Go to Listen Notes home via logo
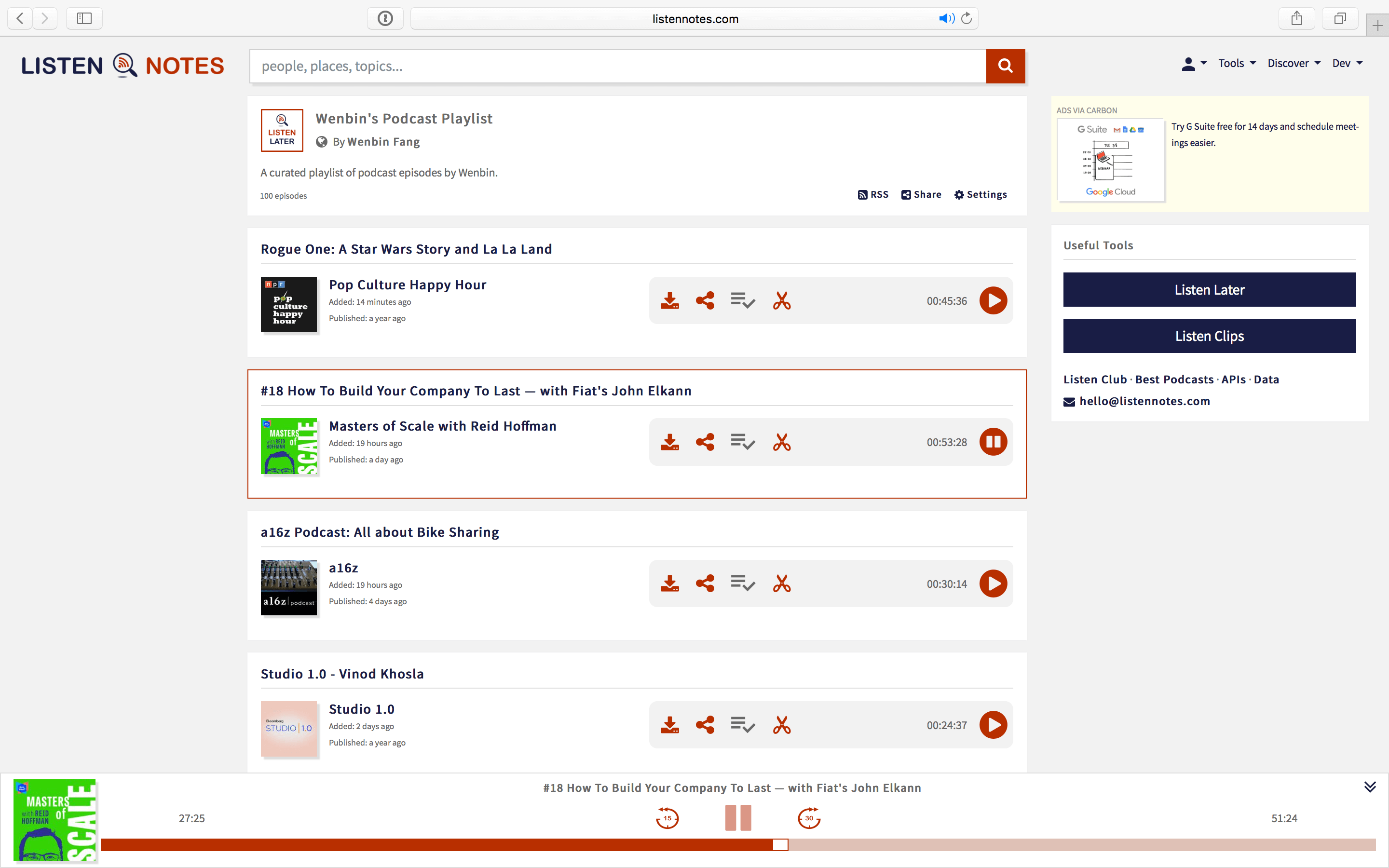Screen dimensions: 1389x868 click(x=122, y=66)
